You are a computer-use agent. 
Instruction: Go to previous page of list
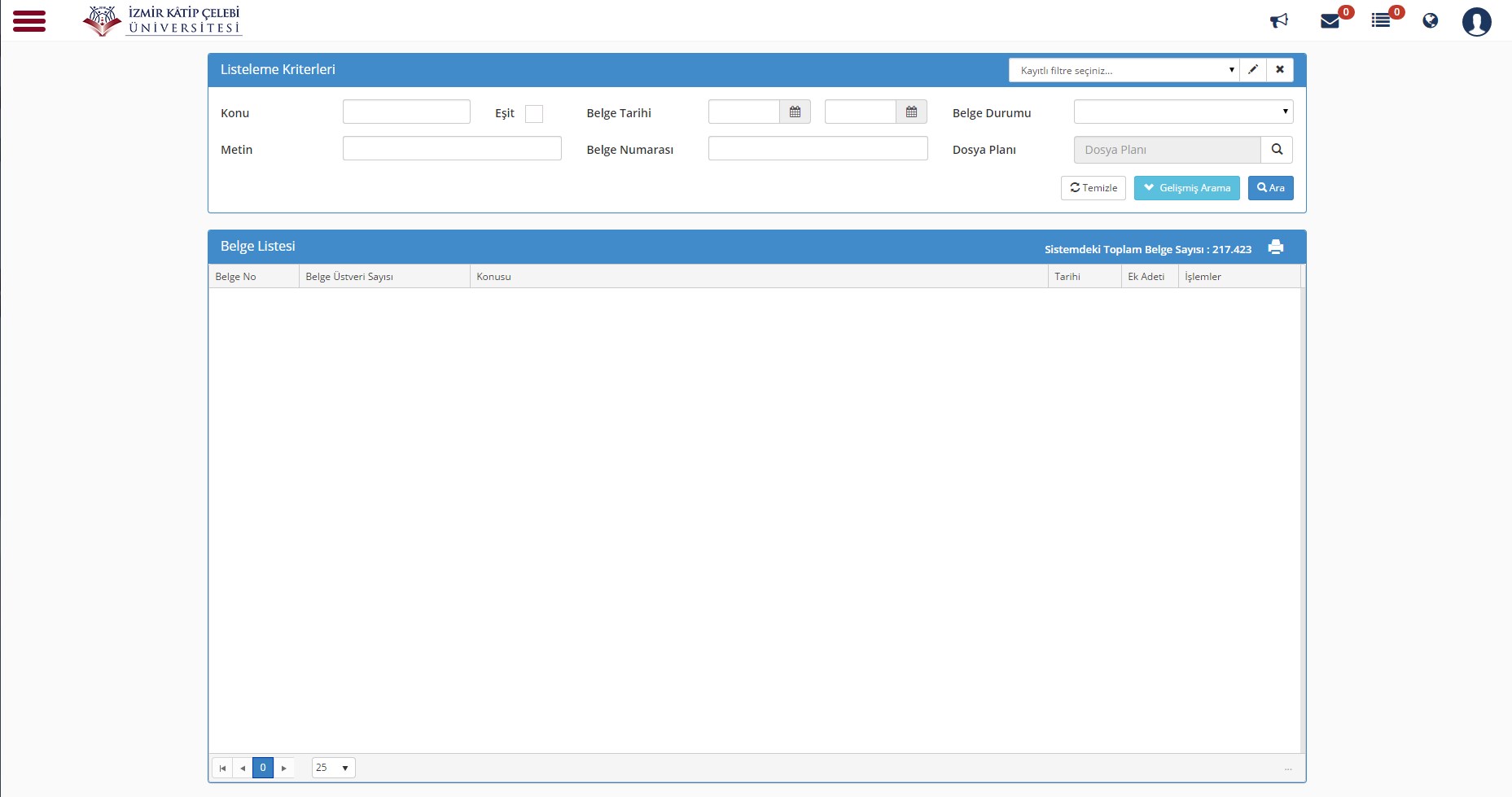click(243, 768)
